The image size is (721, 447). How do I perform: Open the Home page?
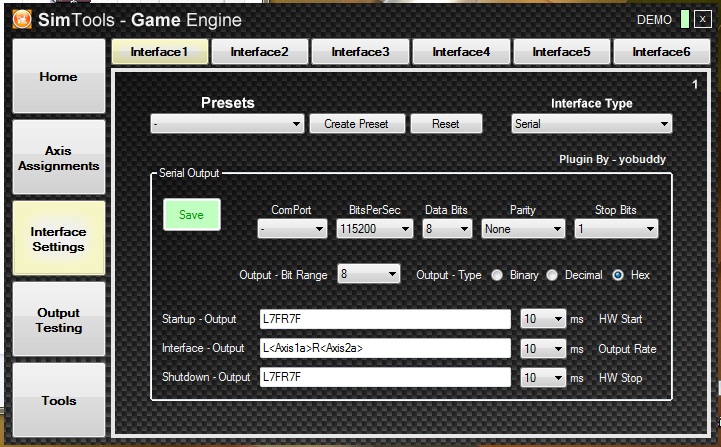[59, 76]
